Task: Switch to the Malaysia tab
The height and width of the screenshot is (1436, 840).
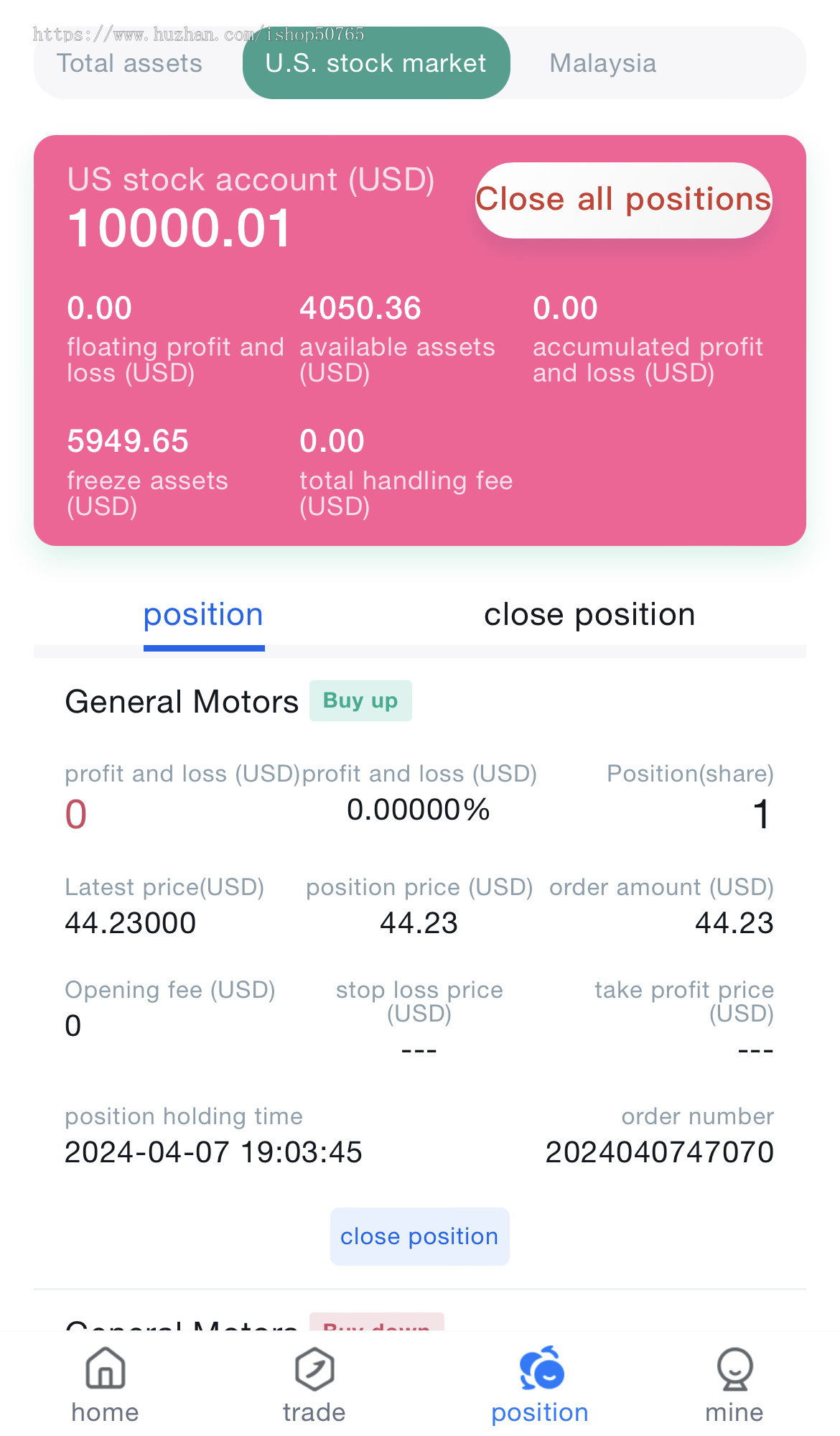Action: (x=602, y=63)
